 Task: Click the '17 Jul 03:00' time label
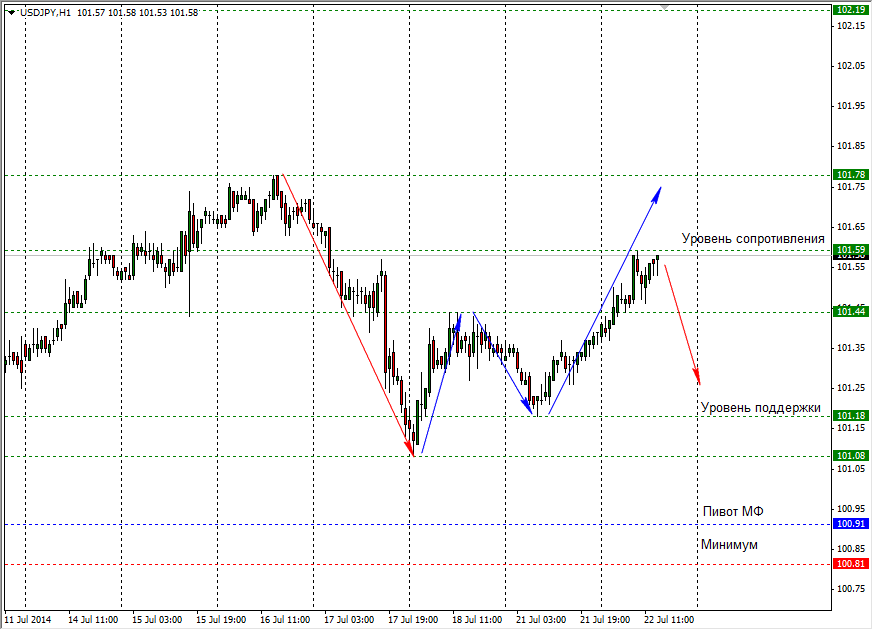pos(349,619)
